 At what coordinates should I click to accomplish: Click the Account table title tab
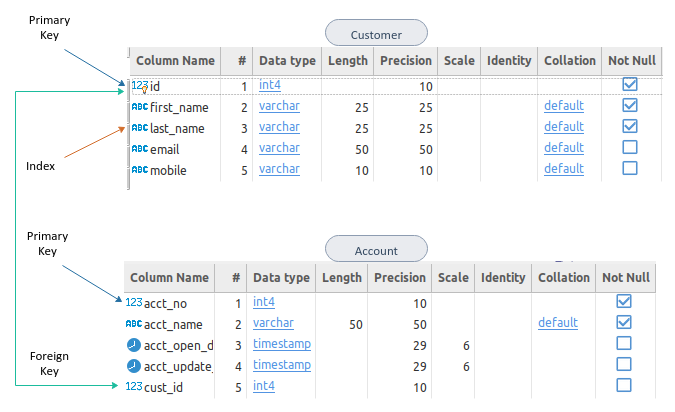click(376, 250)
